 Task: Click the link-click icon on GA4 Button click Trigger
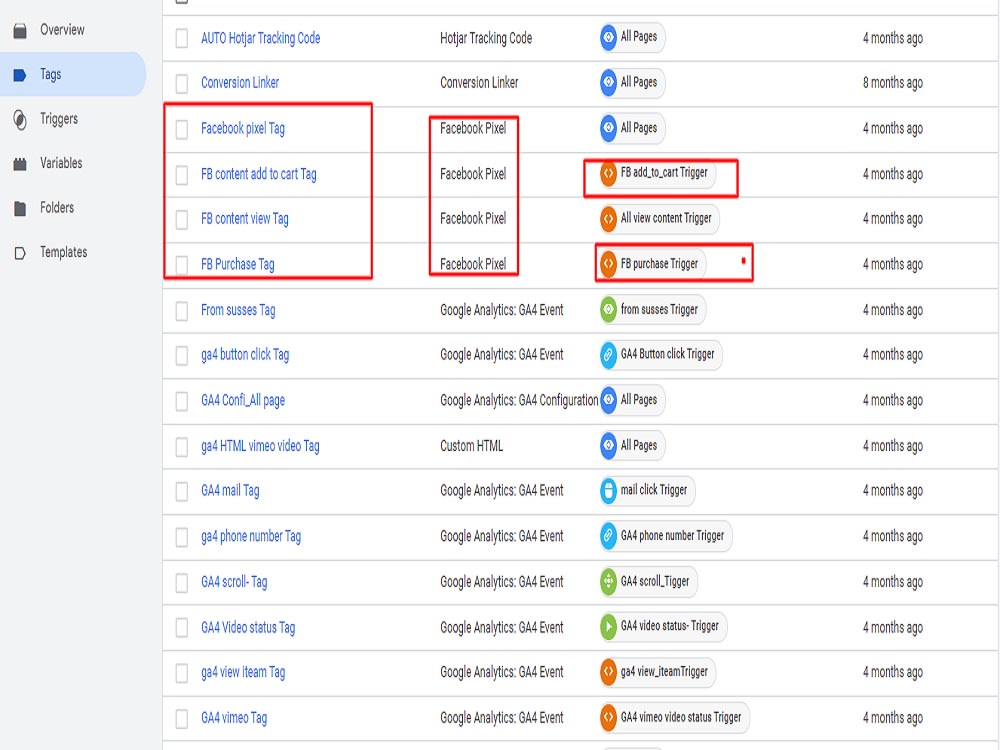[608, 354]
